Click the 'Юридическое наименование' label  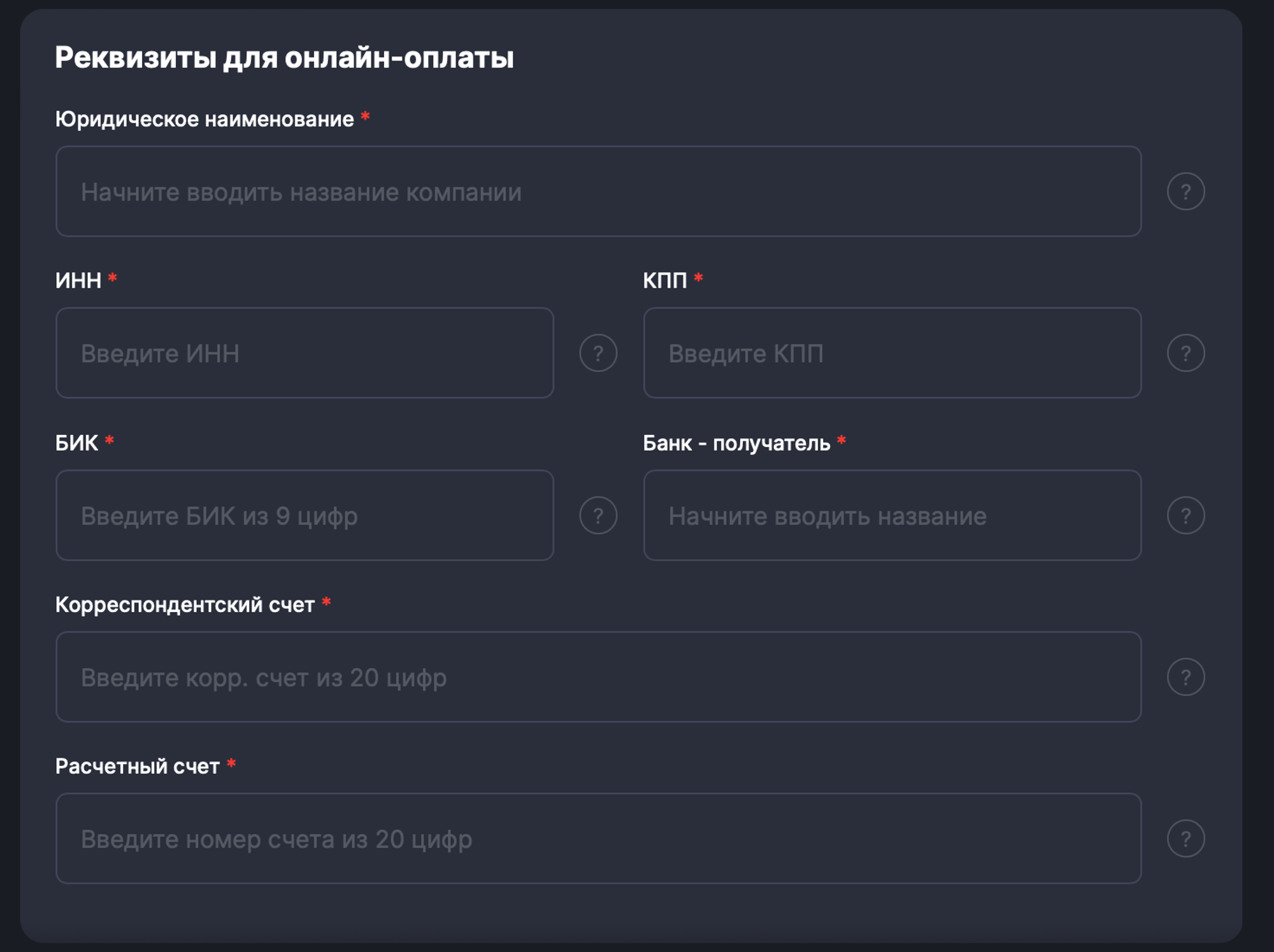204,119
